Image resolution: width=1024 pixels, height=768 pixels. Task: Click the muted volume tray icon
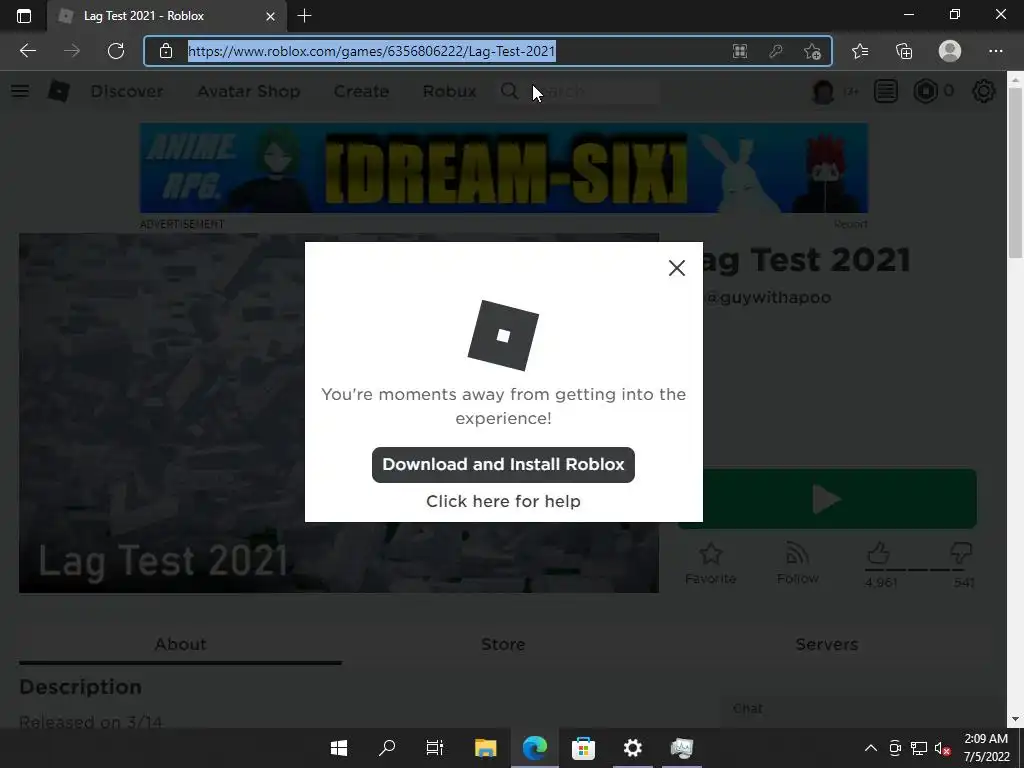(x=942, y=748)
